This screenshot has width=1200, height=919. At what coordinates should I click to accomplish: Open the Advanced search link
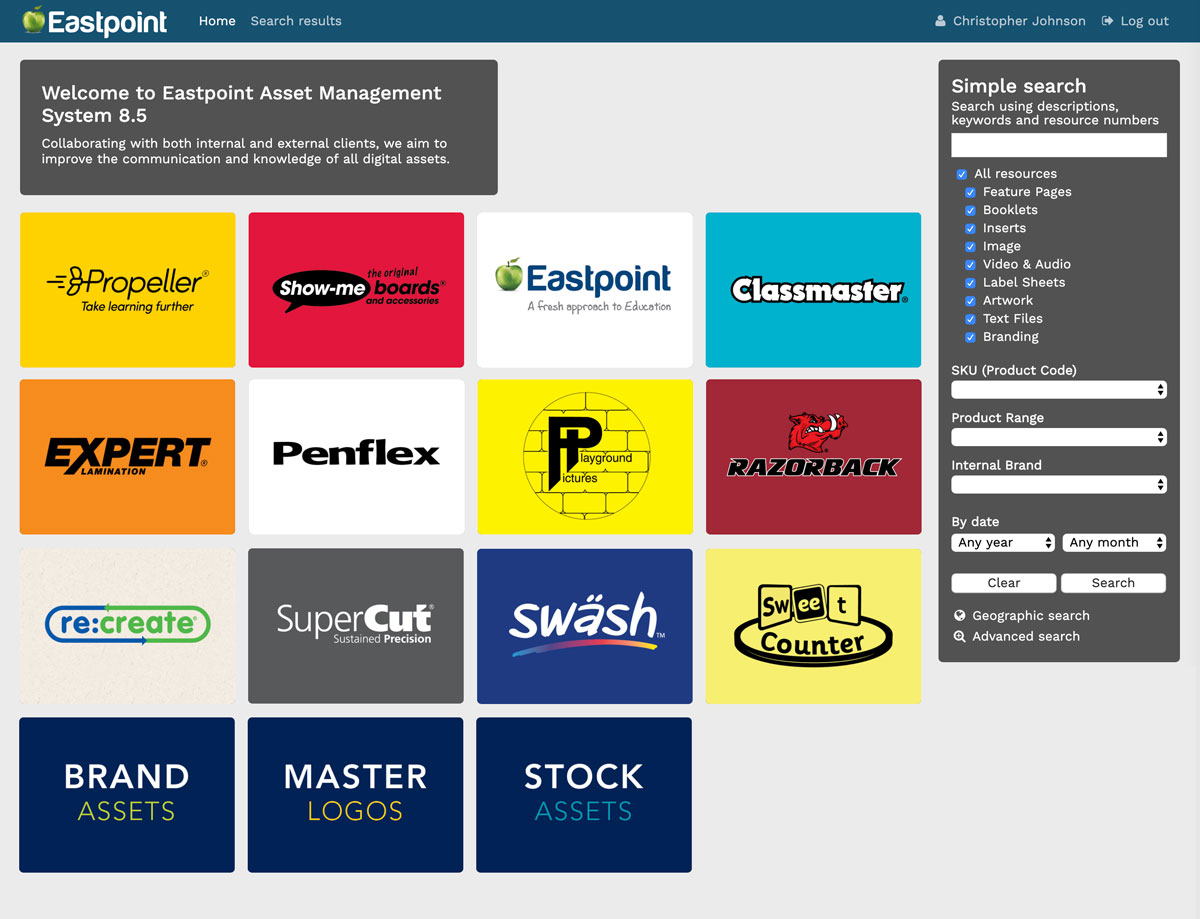tap(1026, 637)
